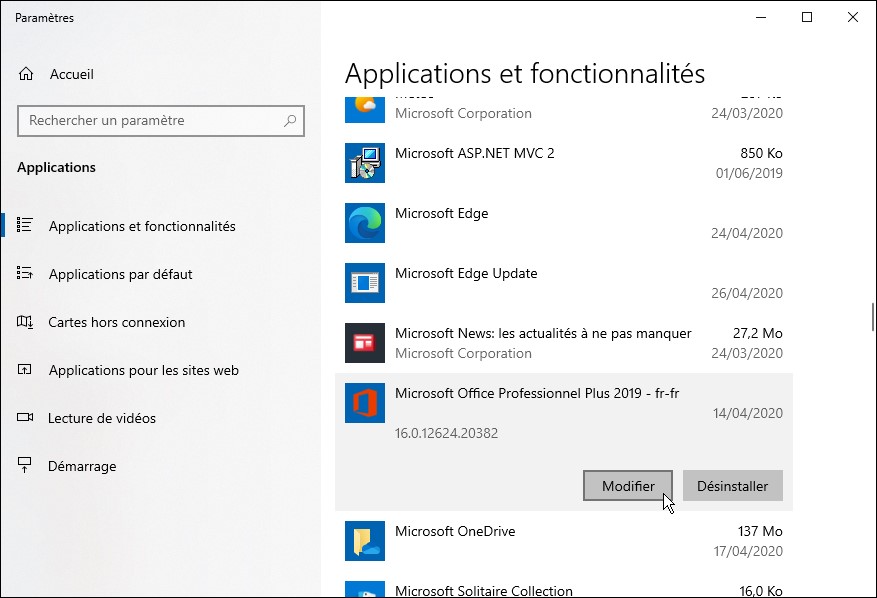Screen dimensions: 877x598
Task: Select Lecture de vidéos settings
Action: pyautogui.click(x=102, y=418)
